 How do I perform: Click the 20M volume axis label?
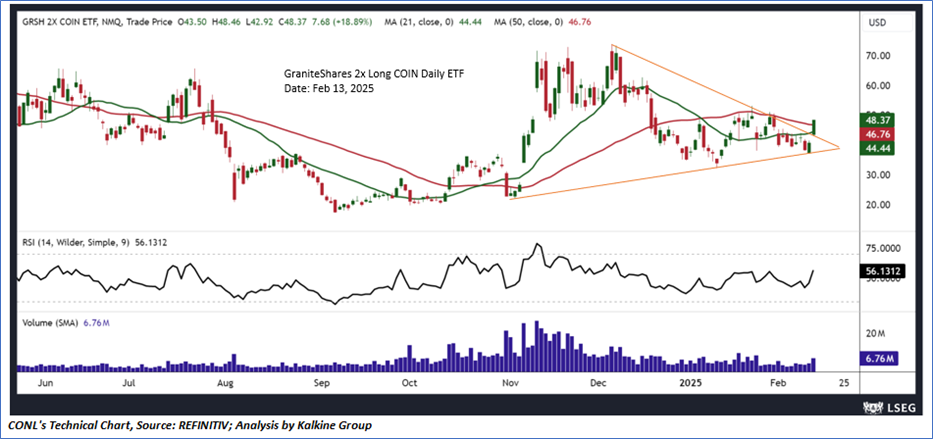coord(875,335)
